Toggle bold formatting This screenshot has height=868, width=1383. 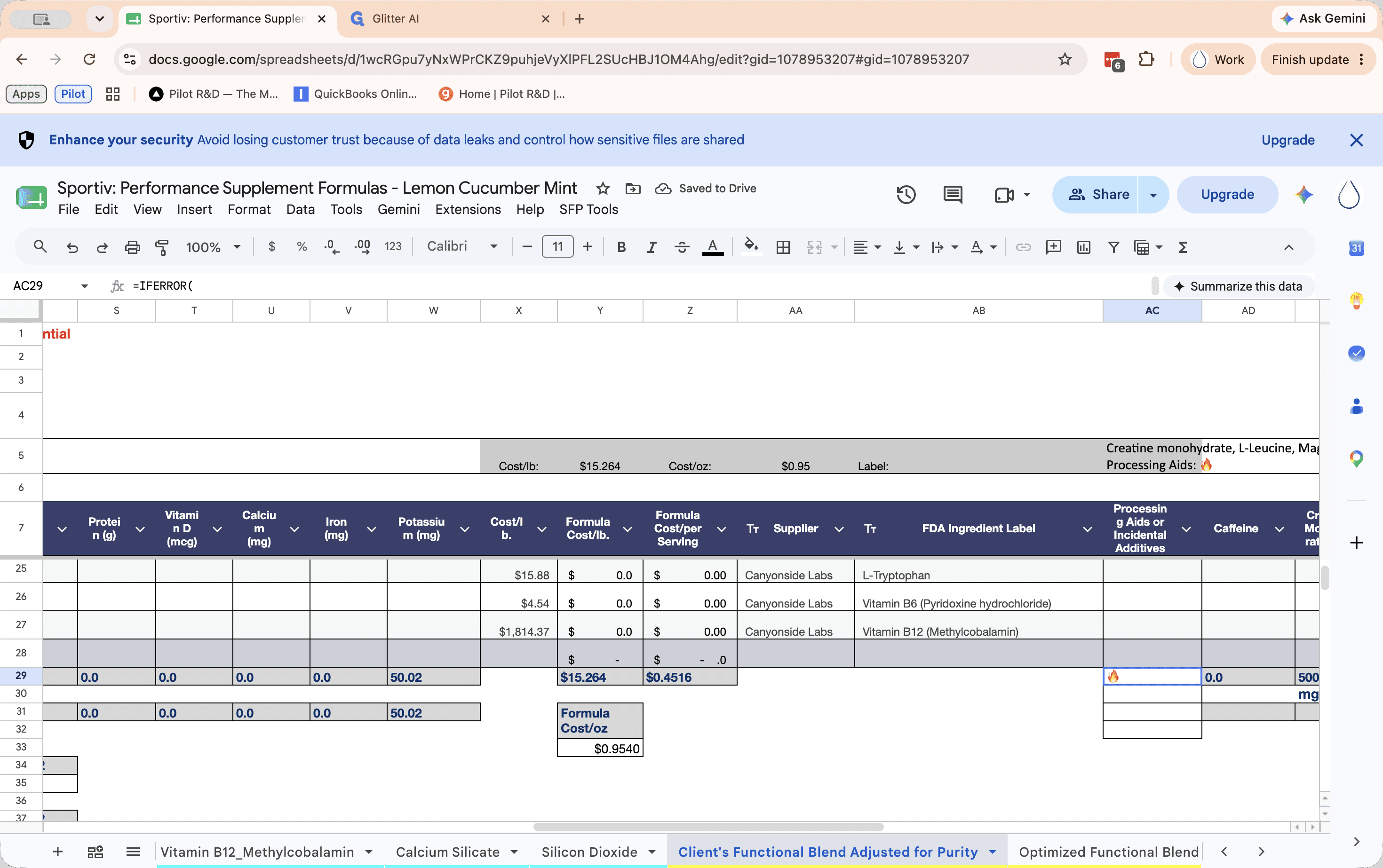click(x=621, y=247)
